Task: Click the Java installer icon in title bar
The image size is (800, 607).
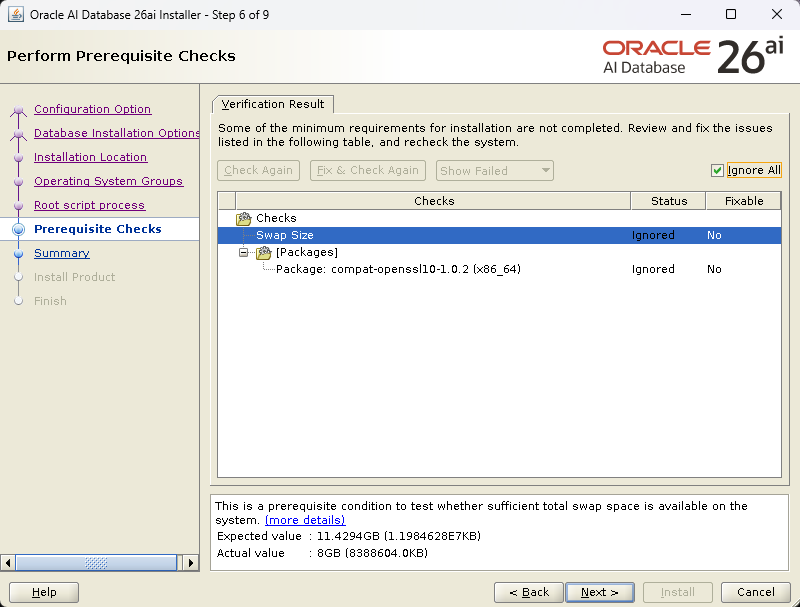Action: click(16, 14)
